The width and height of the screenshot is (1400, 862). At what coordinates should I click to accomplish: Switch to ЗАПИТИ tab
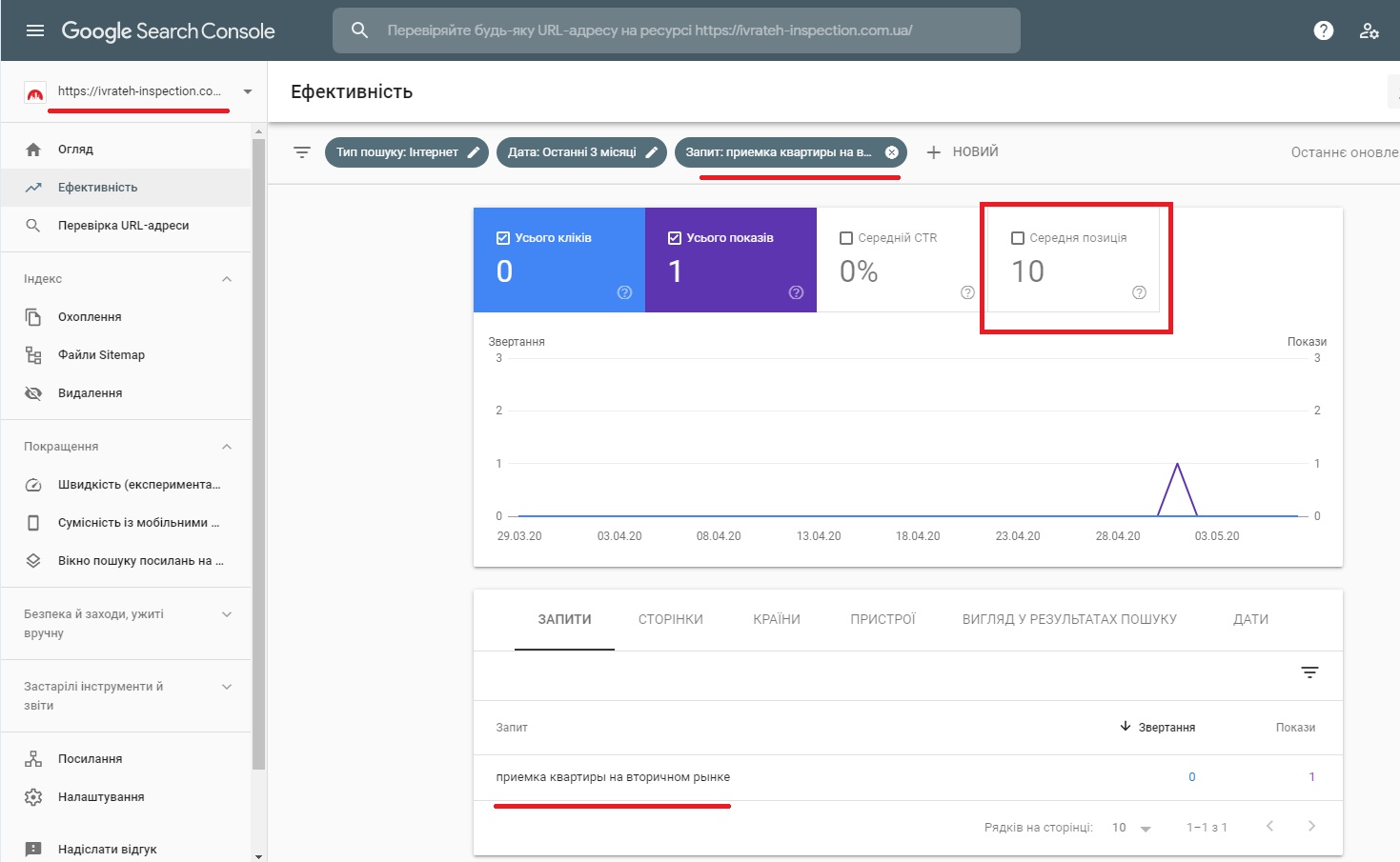564,619
